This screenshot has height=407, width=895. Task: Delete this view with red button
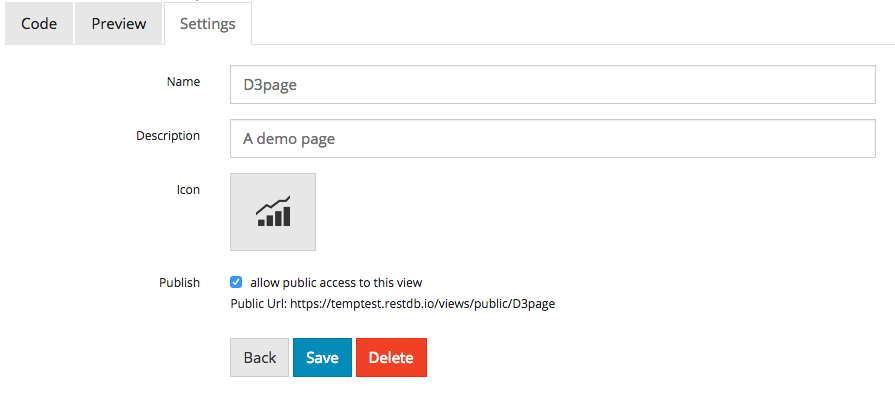tap(391, 357)
